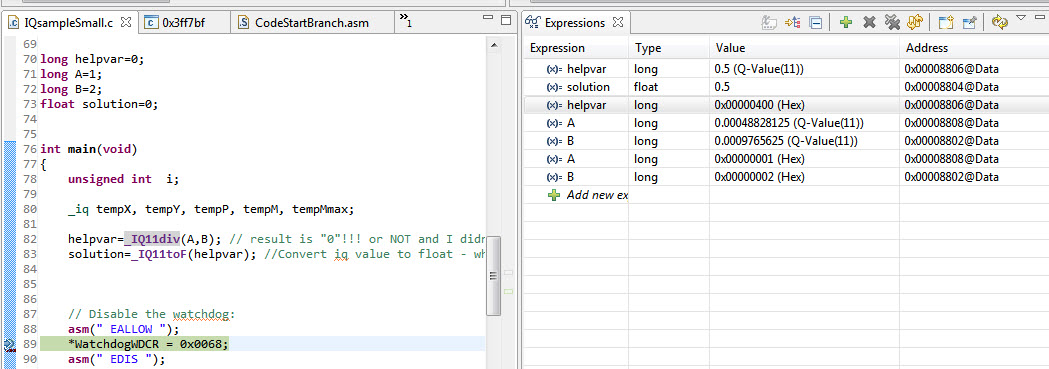Remove the selected expression
This screenshot has width=1049, height=369.
(869, 23)
